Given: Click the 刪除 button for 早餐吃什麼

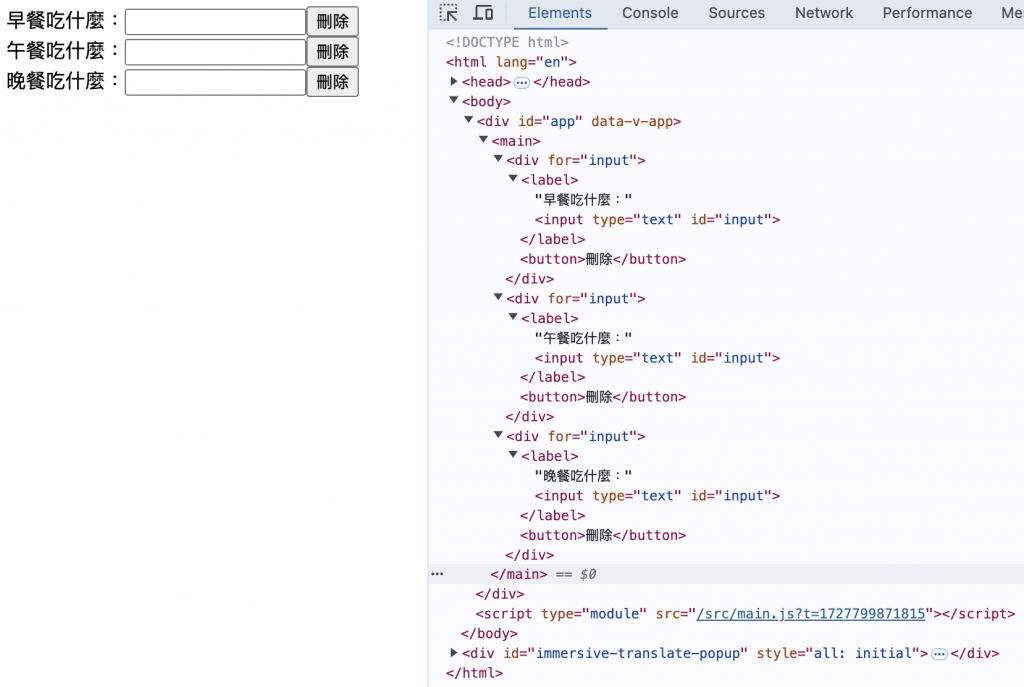Looking at the screenshot, I should 332,22.
